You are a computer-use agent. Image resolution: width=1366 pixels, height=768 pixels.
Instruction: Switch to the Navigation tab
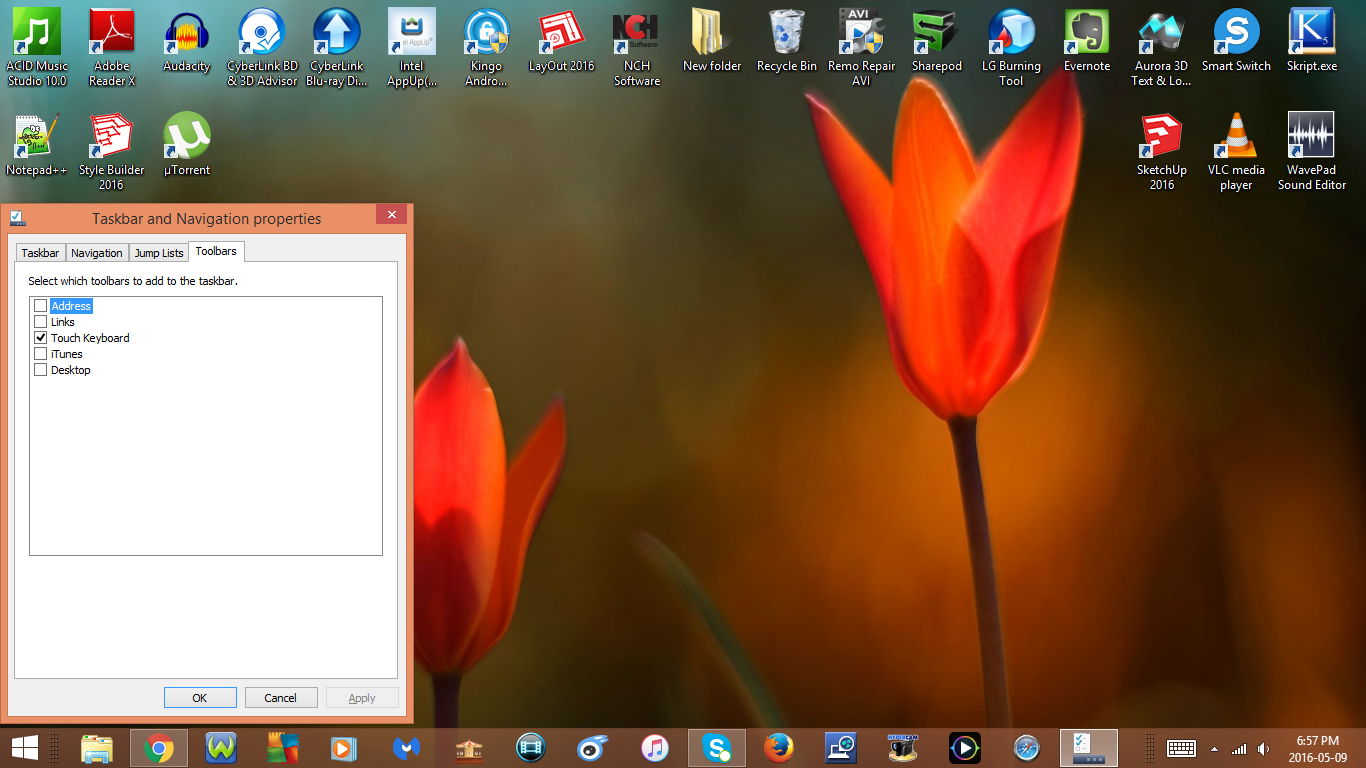97,253
